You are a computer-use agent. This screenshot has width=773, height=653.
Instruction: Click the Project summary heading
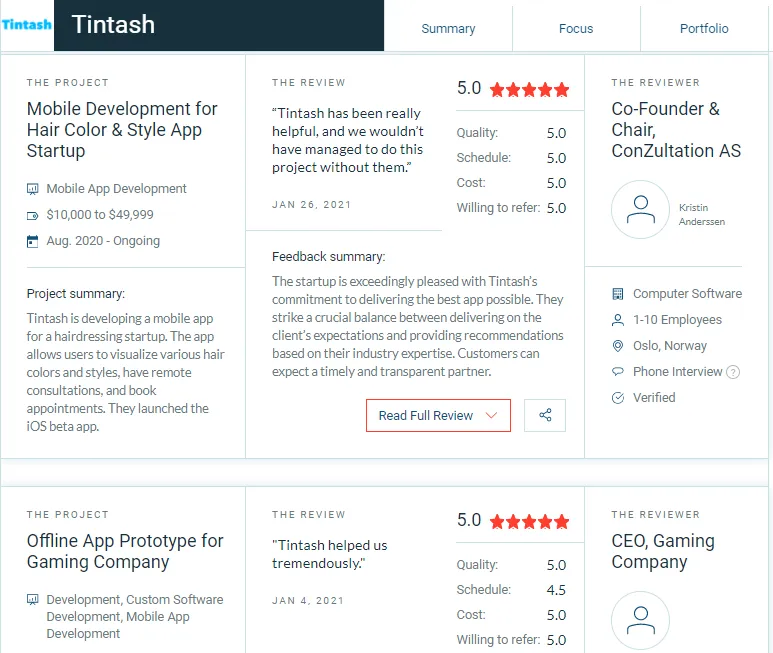[x=76, y=294]
